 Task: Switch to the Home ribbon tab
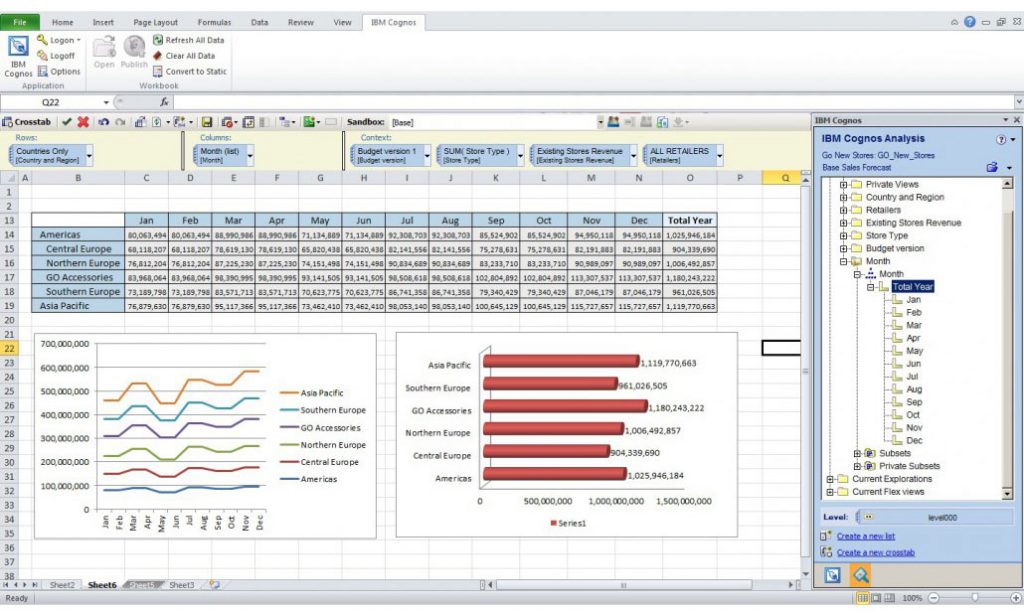pyautogui.click(x=63, y=22)
